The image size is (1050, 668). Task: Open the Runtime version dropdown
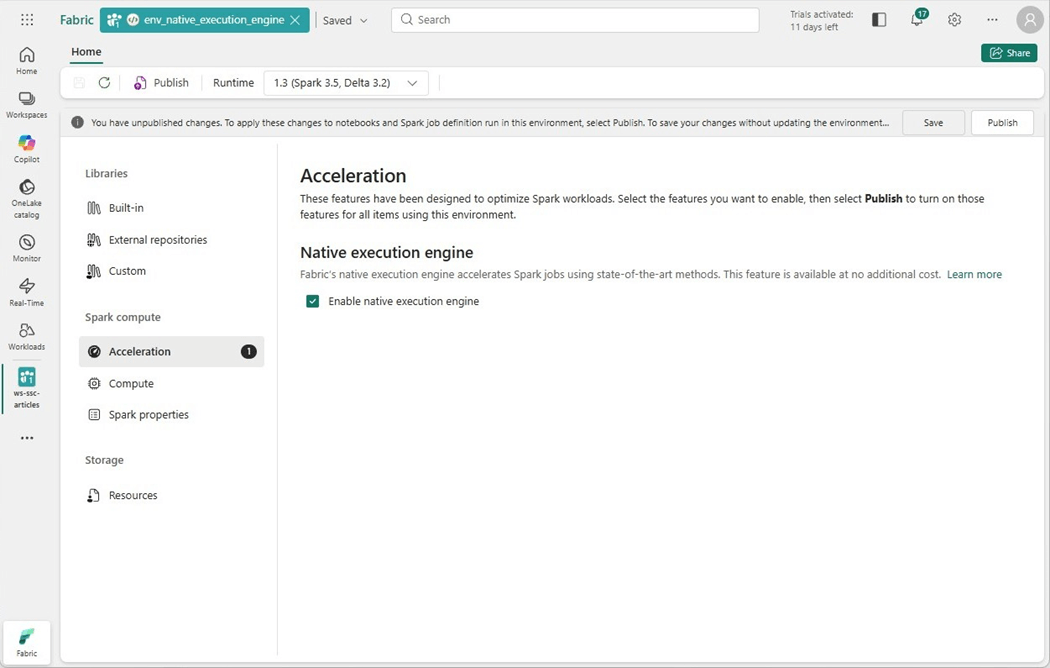click(346, 83)
